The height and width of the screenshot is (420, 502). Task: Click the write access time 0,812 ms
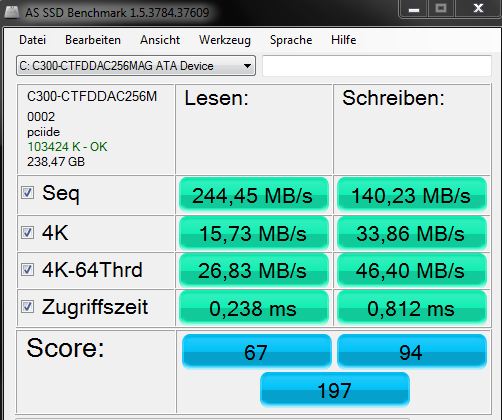pyautogui.click(x=412, y=308)
